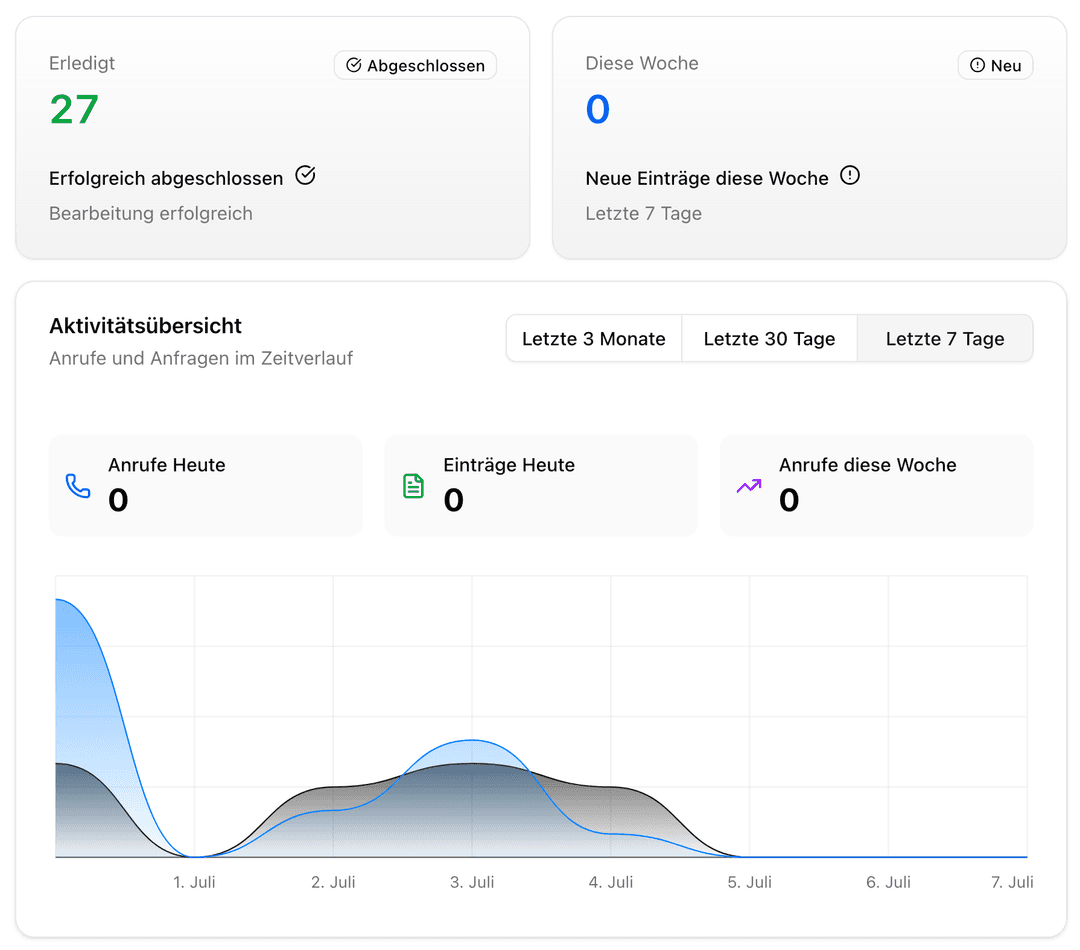Viewport: 1080px width, 950px height.
Task: Select the Letzte 3 Monate range
Action: coord(593,339)
